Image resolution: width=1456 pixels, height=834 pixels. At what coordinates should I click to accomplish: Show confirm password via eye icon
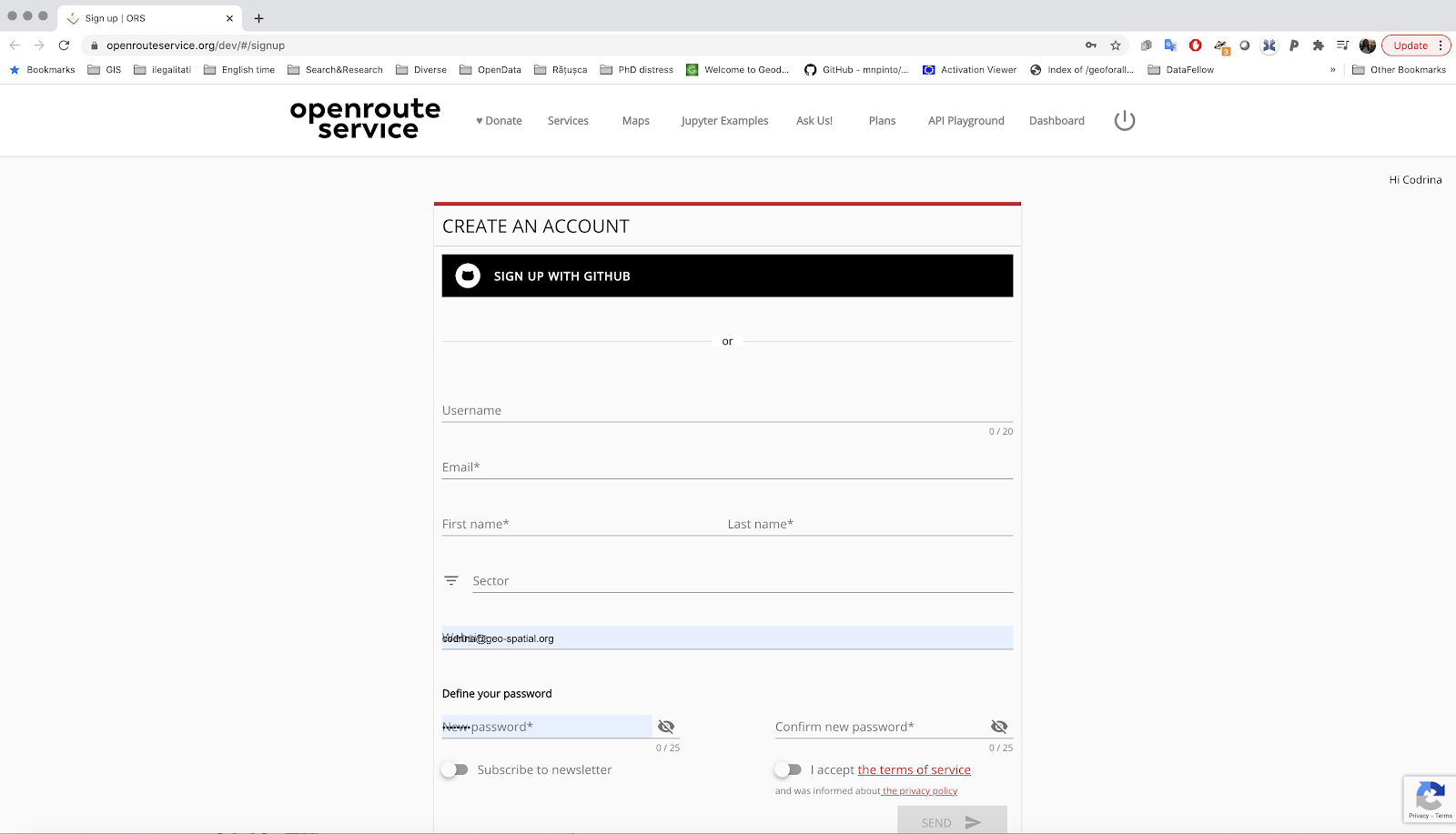999,727
